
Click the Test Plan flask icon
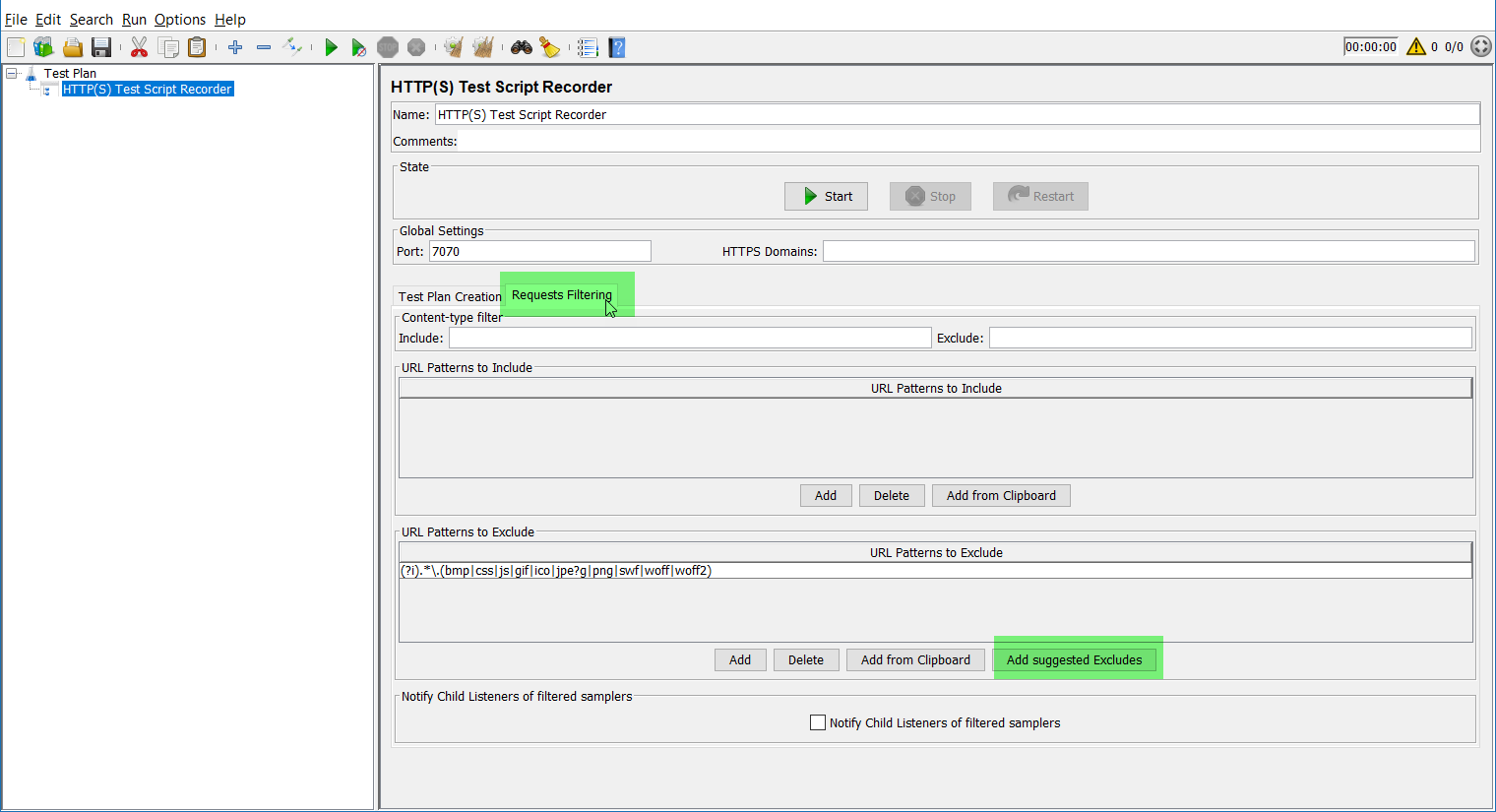(x=31, y=74)
